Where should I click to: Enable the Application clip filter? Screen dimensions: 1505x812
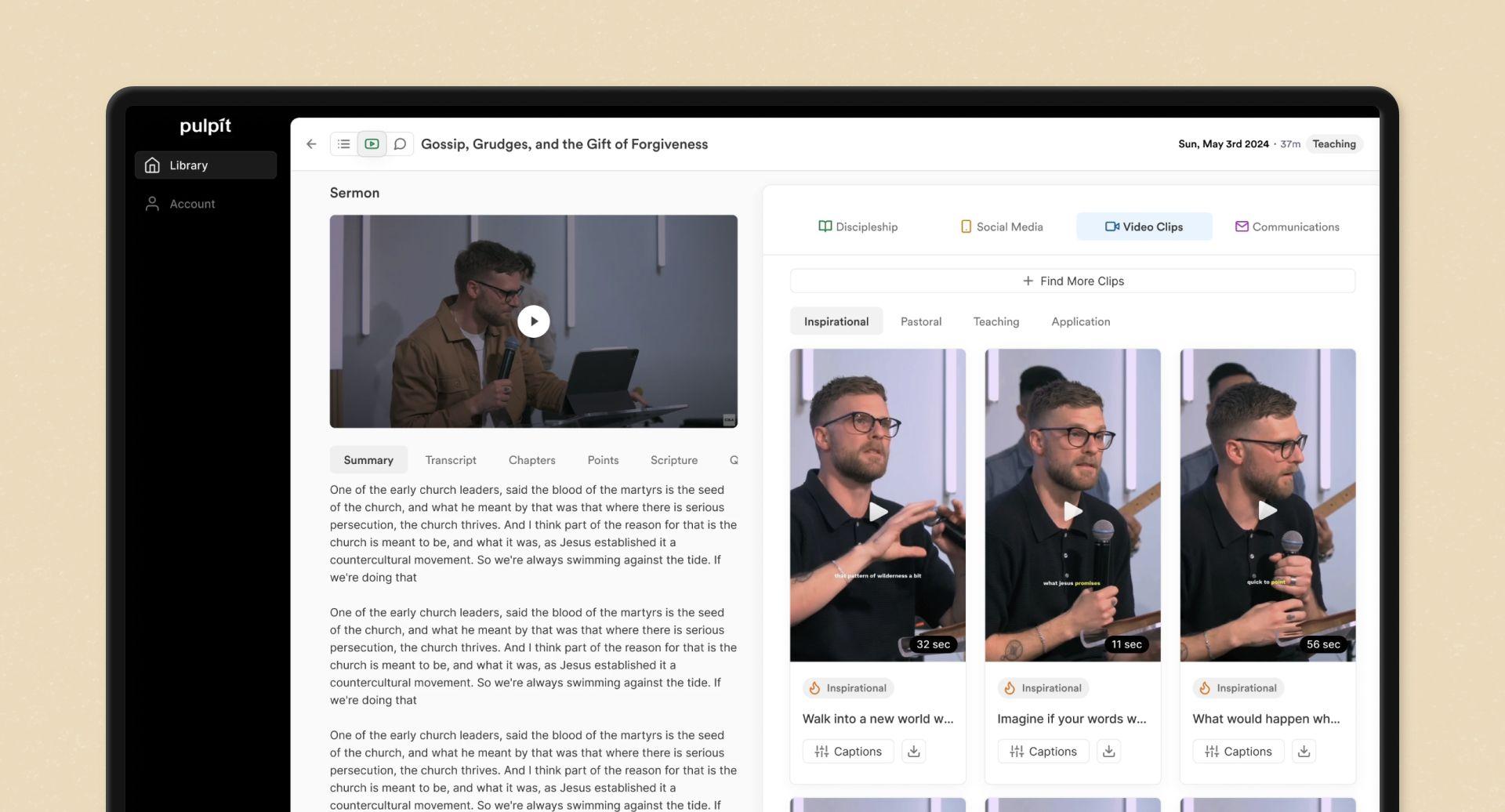[1081, 321]
